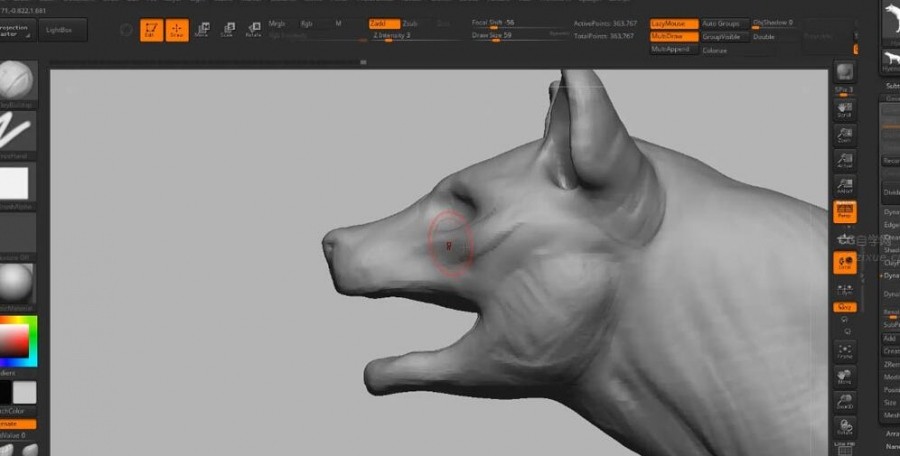Toggle the M material channel
The image size is (900, 456).
[x=339, y=24]
